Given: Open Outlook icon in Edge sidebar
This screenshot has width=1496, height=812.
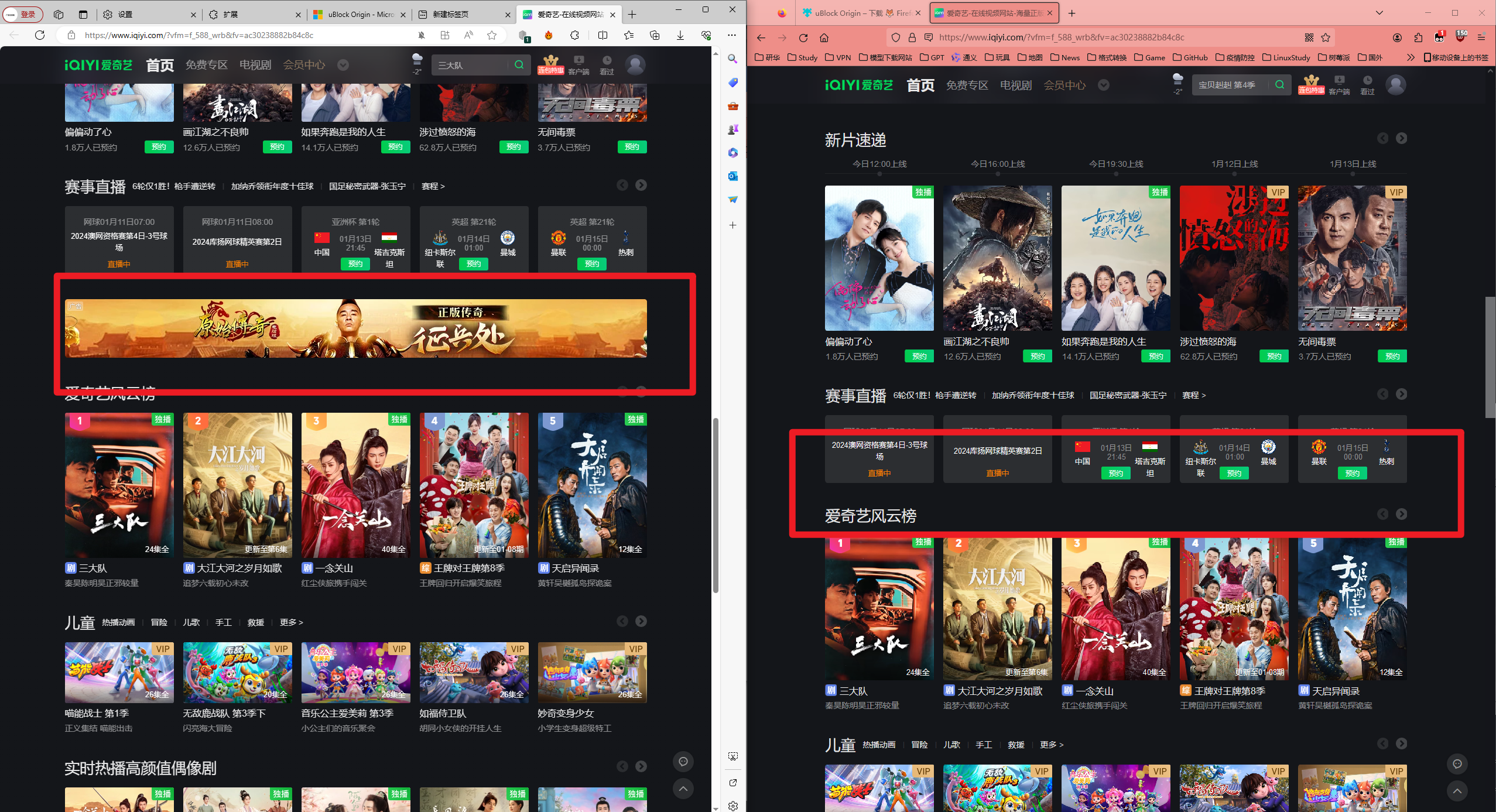Looking at the screenshot, I should click(x=732, y=176).
